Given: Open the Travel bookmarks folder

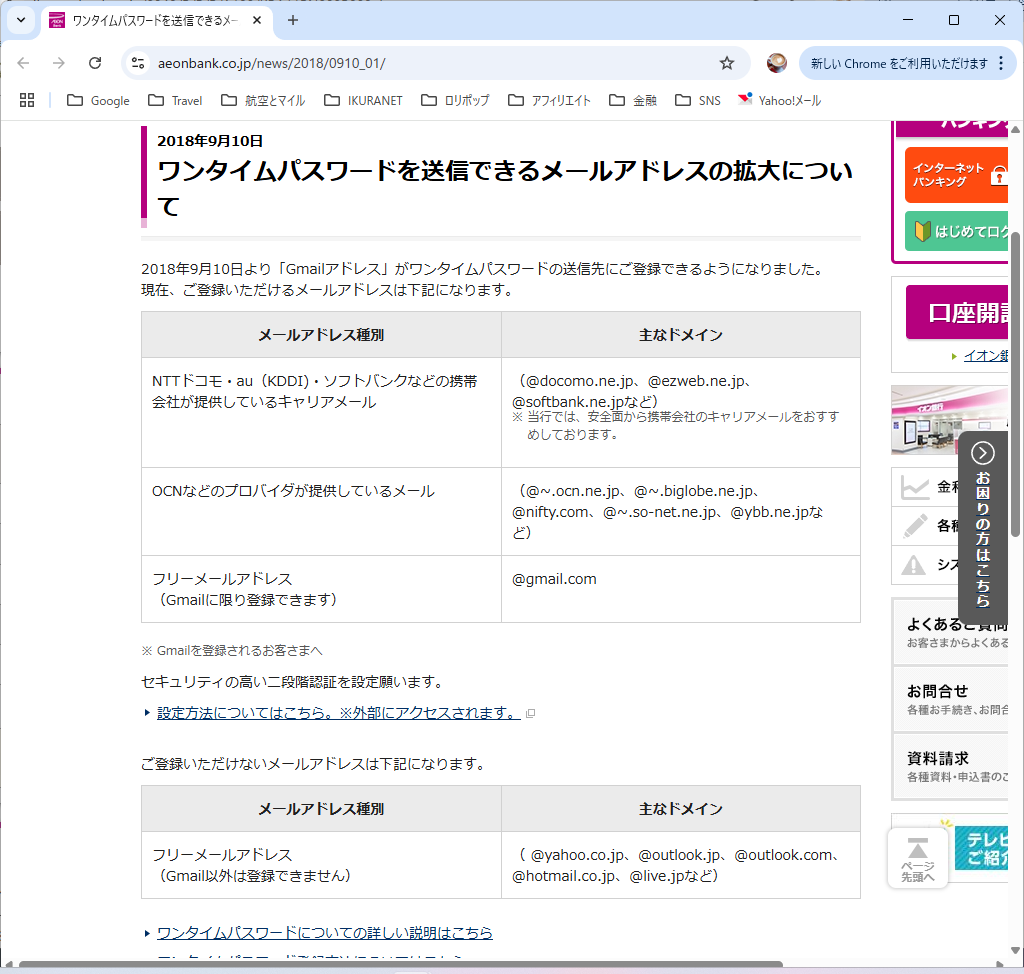Looking at the screenshot, I should (x=175, y=100).
